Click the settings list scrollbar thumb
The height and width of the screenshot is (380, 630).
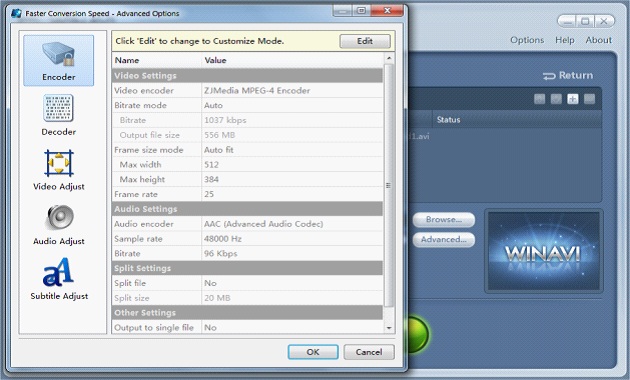coord(389,185)
